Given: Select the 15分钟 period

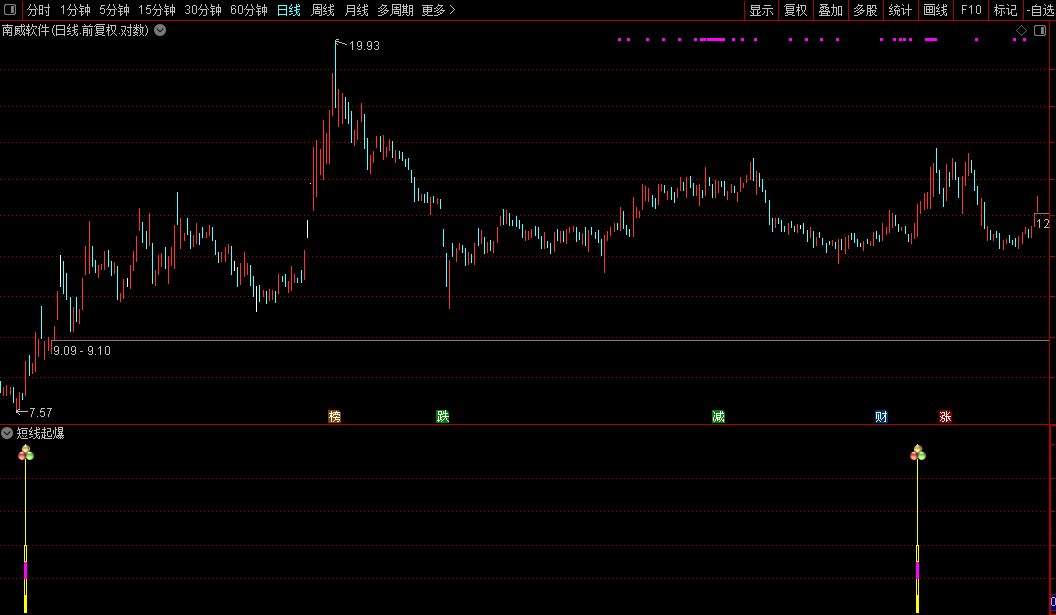Looking at the screenshot, I should pos(157,10).
